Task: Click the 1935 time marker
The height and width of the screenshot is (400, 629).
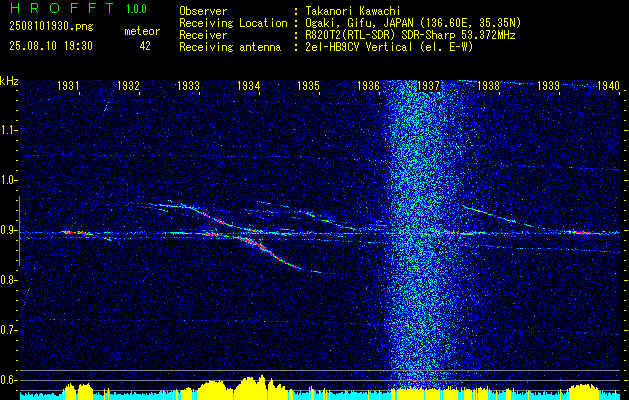Action: coord(308,85)
